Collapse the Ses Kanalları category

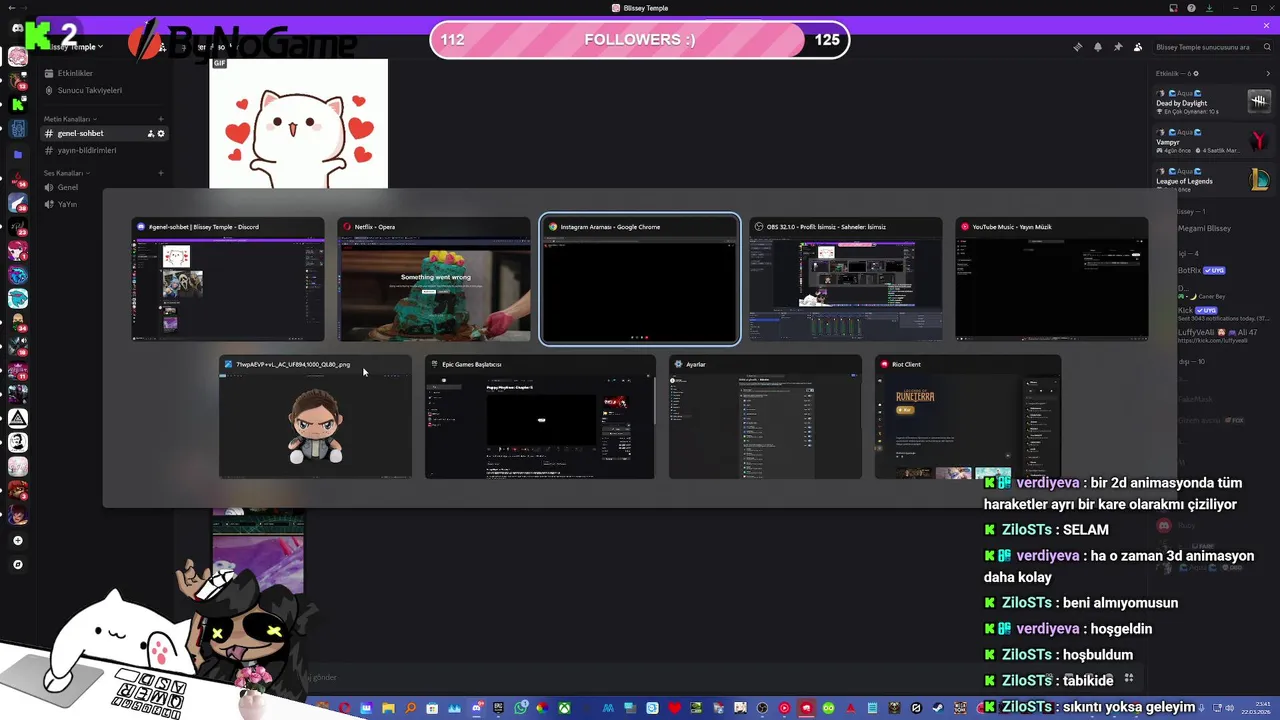(x=66, y=173)
